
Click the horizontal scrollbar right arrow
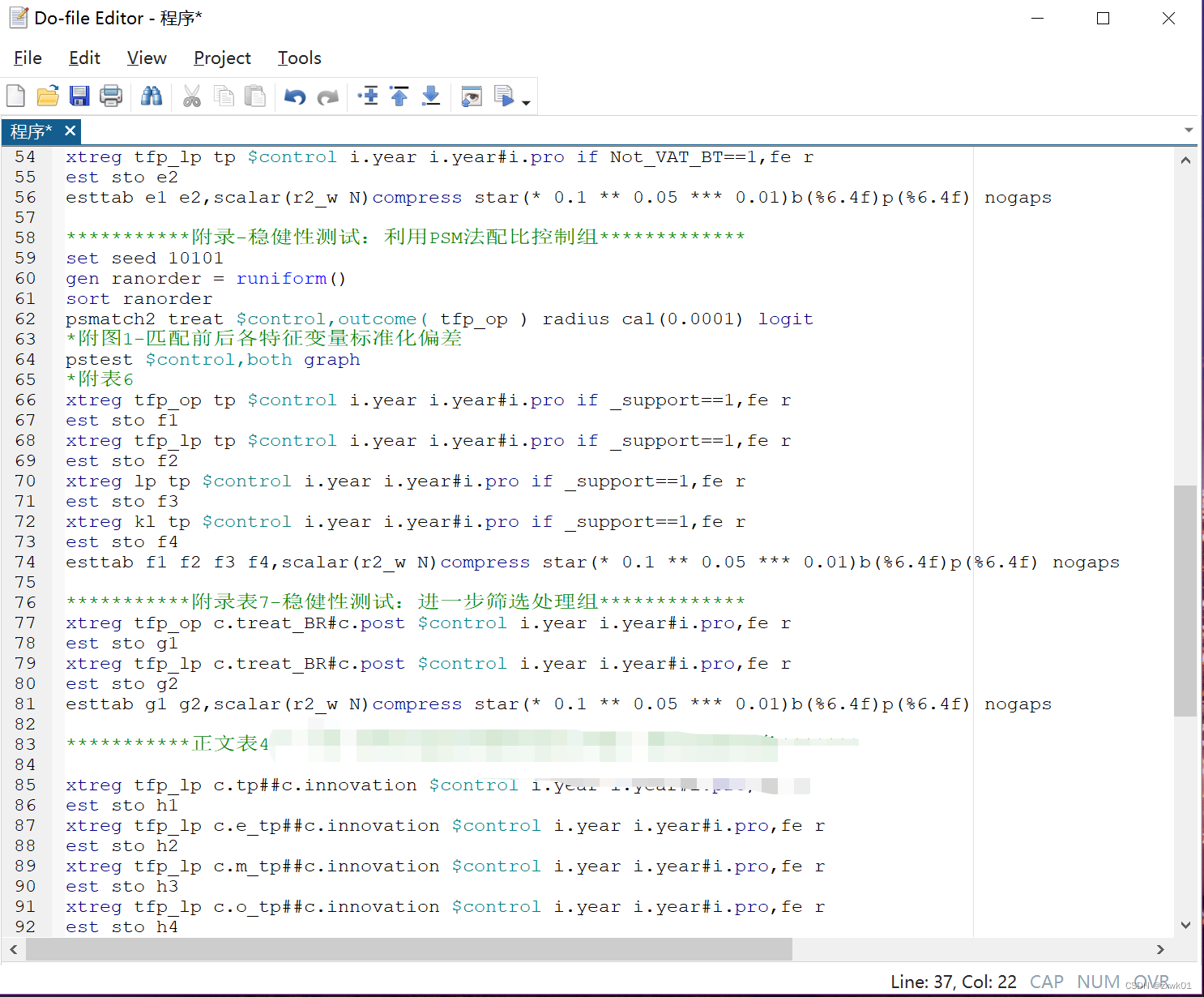coord(1160,949)
